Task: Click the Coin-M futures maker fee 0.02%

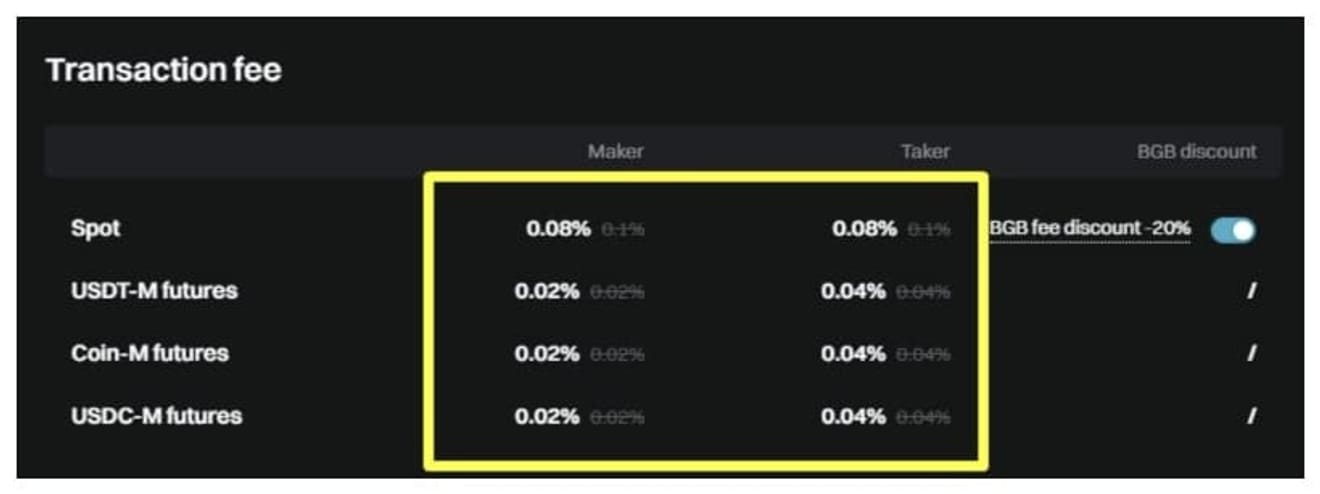Action: 546,353
